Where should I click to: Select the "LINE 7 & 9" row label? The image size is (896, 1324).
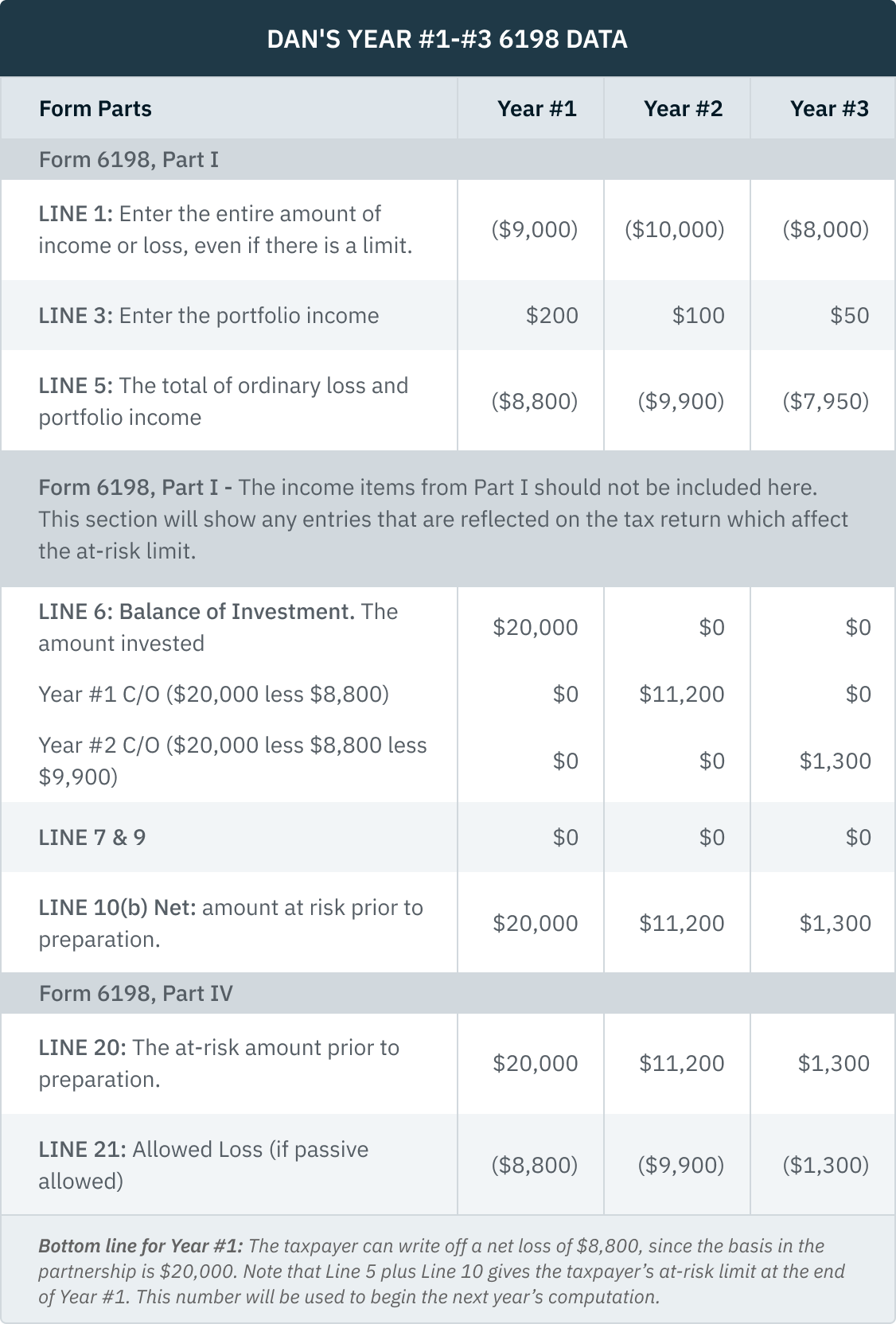[92, 838]
